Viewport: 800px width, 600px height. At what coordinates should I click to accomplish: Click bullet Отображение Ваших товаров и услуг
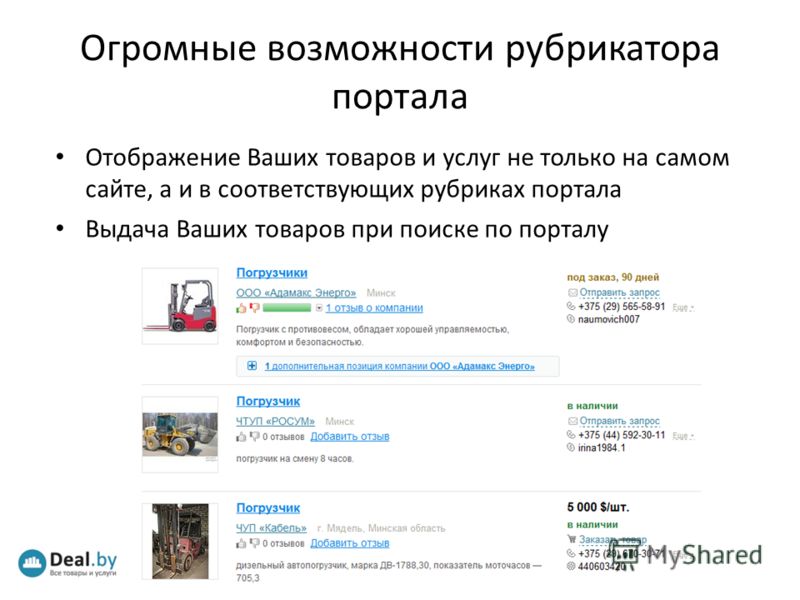click(407, 173)
